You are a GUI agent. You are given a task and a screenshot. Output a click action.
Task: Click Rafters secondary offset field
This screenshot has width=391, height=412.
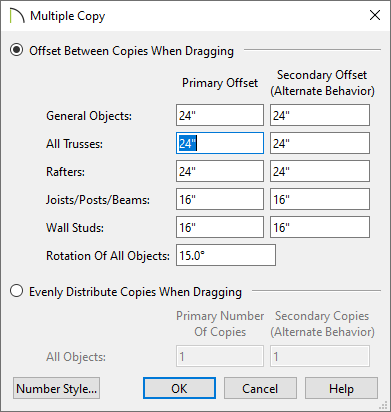(320, 171)
